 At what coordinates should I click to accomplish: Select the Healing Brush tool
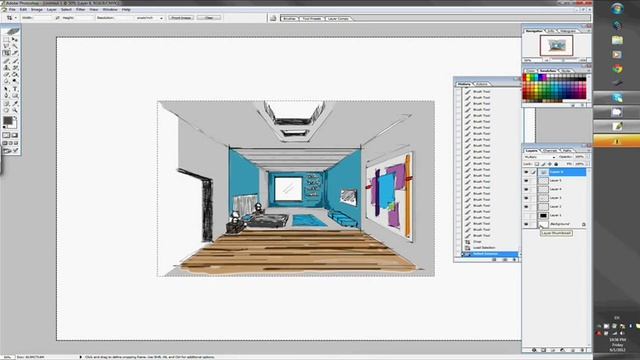[6, 60]
